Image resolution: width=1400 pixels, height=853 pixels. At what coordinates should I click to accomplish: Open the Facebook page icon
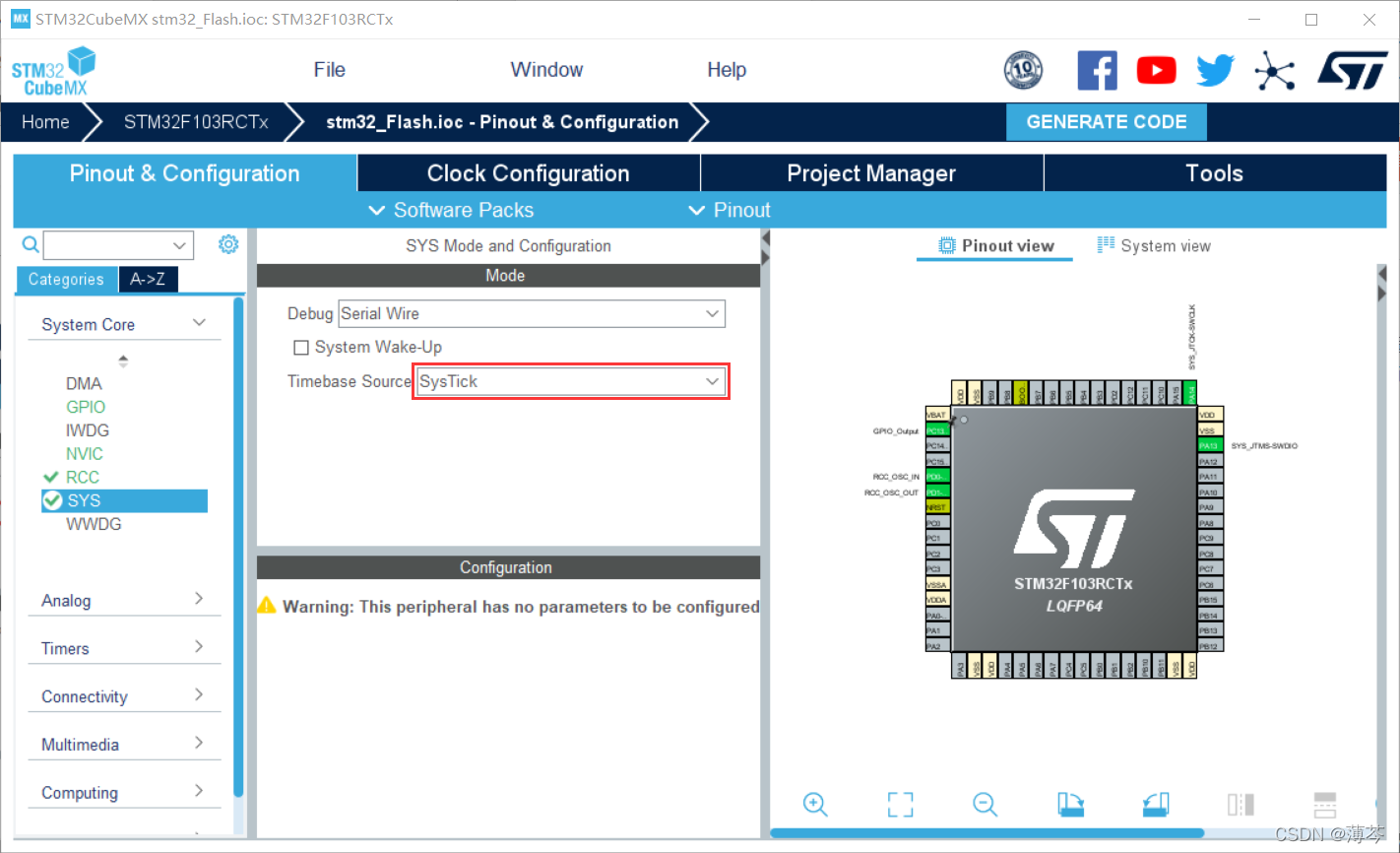pyautogui.click(x=1097, y=70)
